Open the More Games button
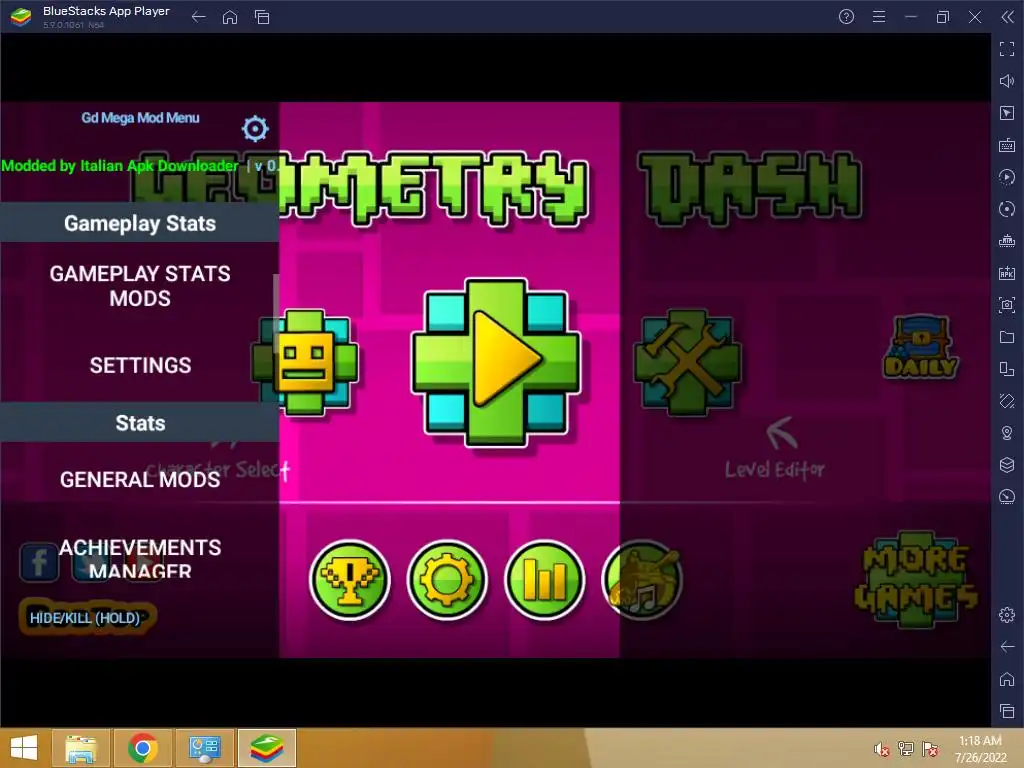This screenshot has height=768, width=1024. click(916, 580)
